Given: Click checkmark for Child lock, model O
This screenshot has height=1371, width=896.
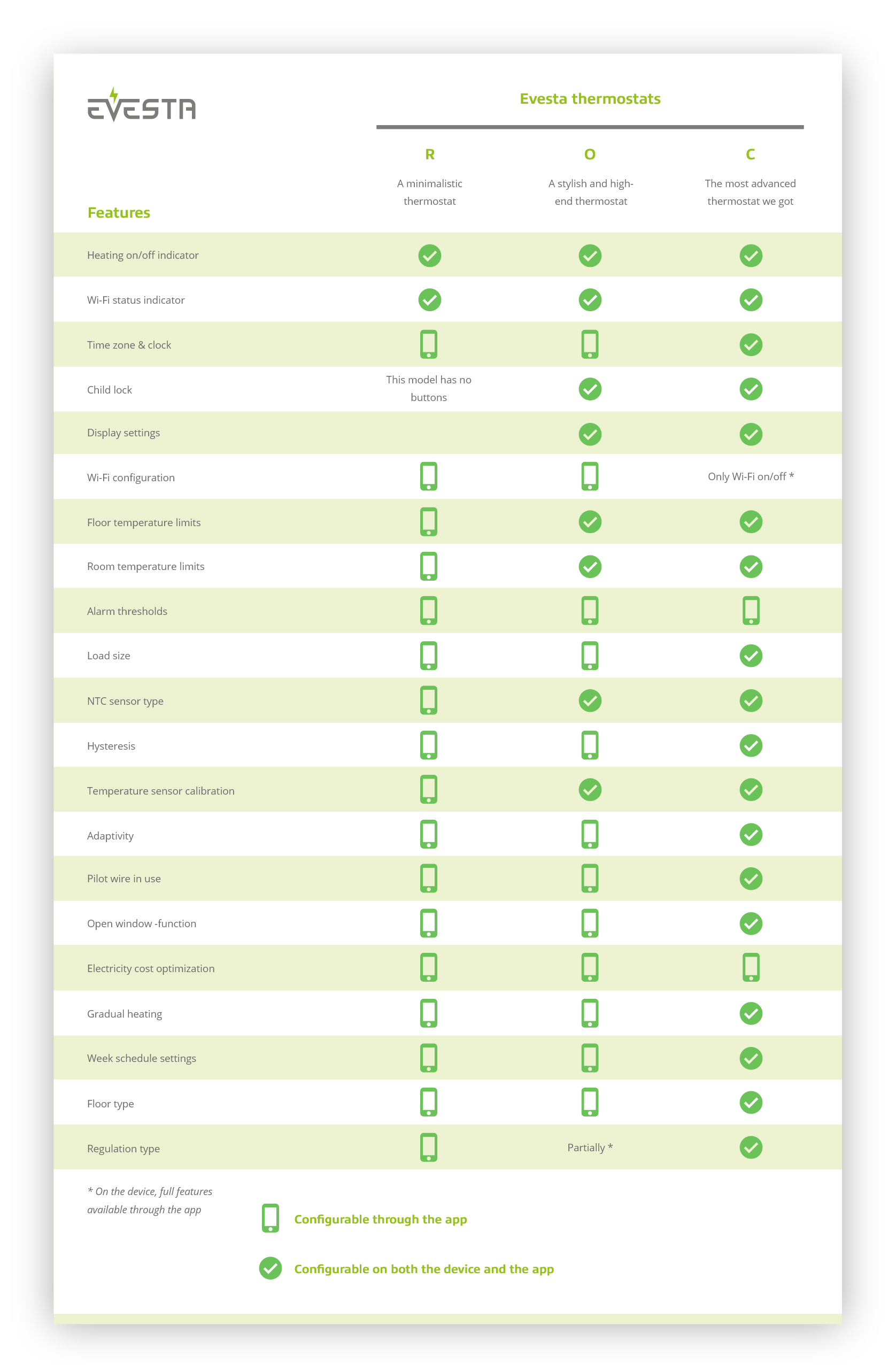Looking at the screenshot, I should click(590, 389).
